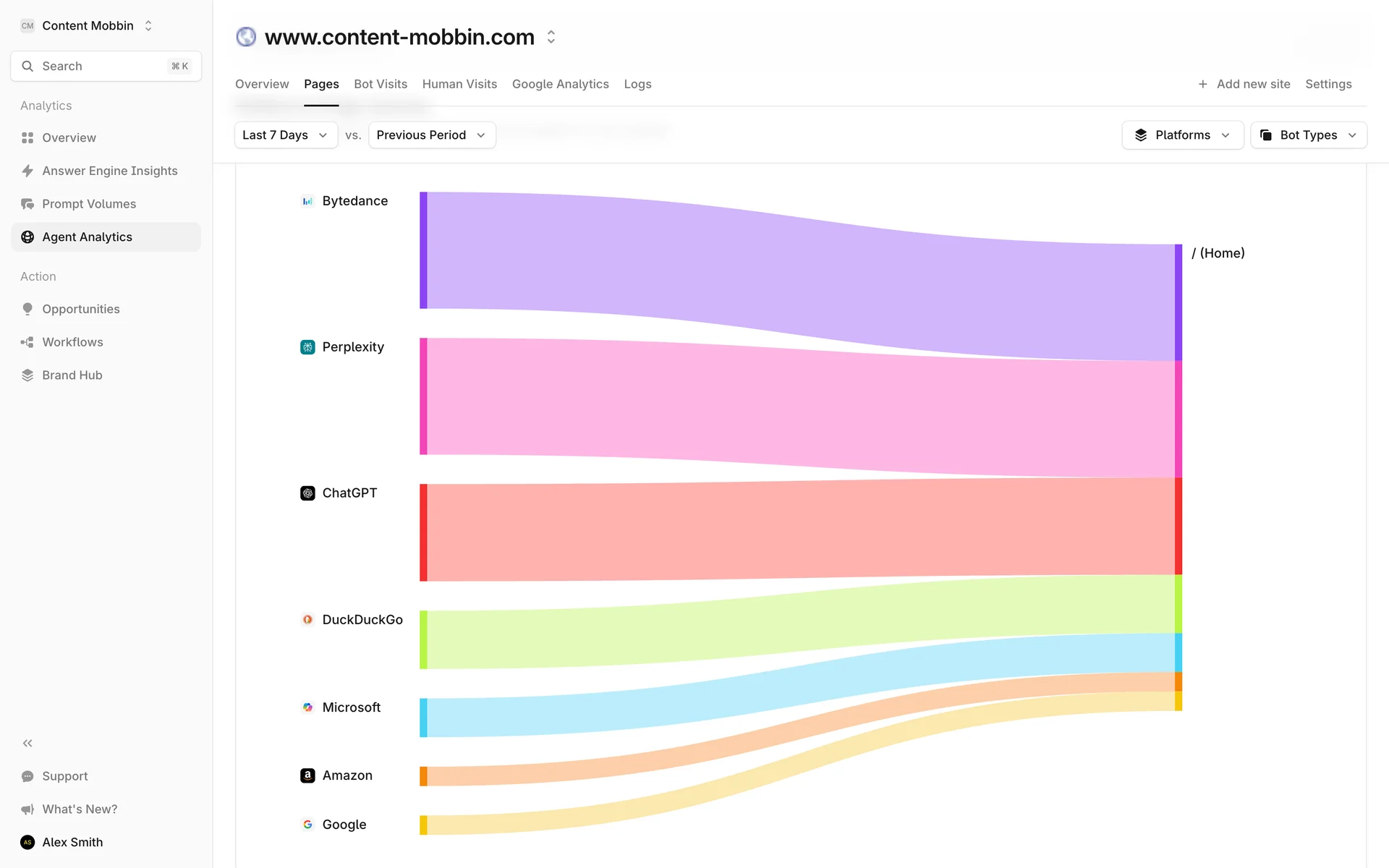Click Add new site
This screenshot has width=1389, height=868.
(x=1244, y=84)
